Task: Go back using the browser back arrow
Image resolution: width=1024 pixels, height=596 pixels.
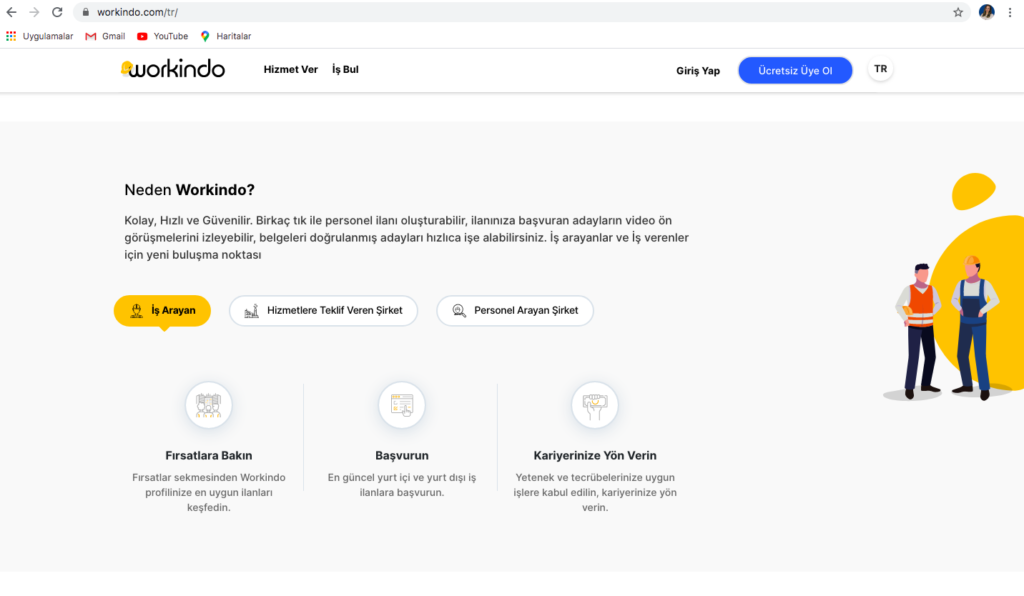Action: click(x=11, y=12)
